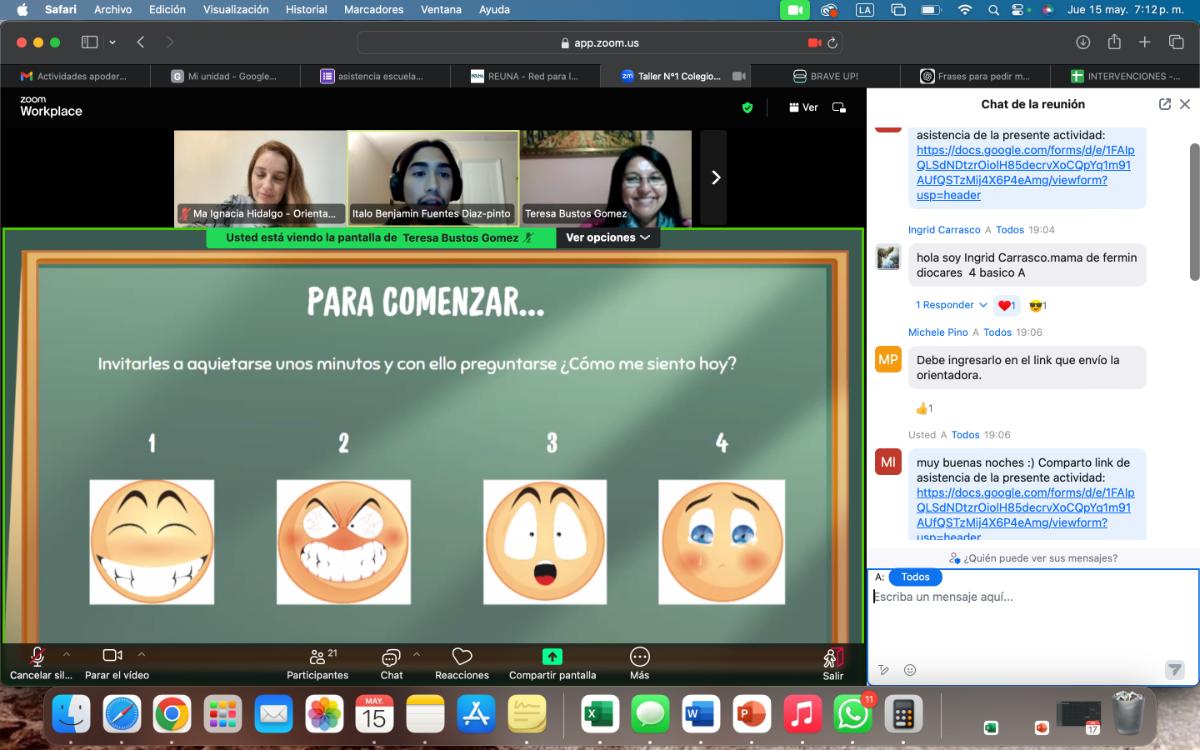The image size is (1200, 750).
Task: Toggle the Chat panel button
Action: click(x=391, y=657)
